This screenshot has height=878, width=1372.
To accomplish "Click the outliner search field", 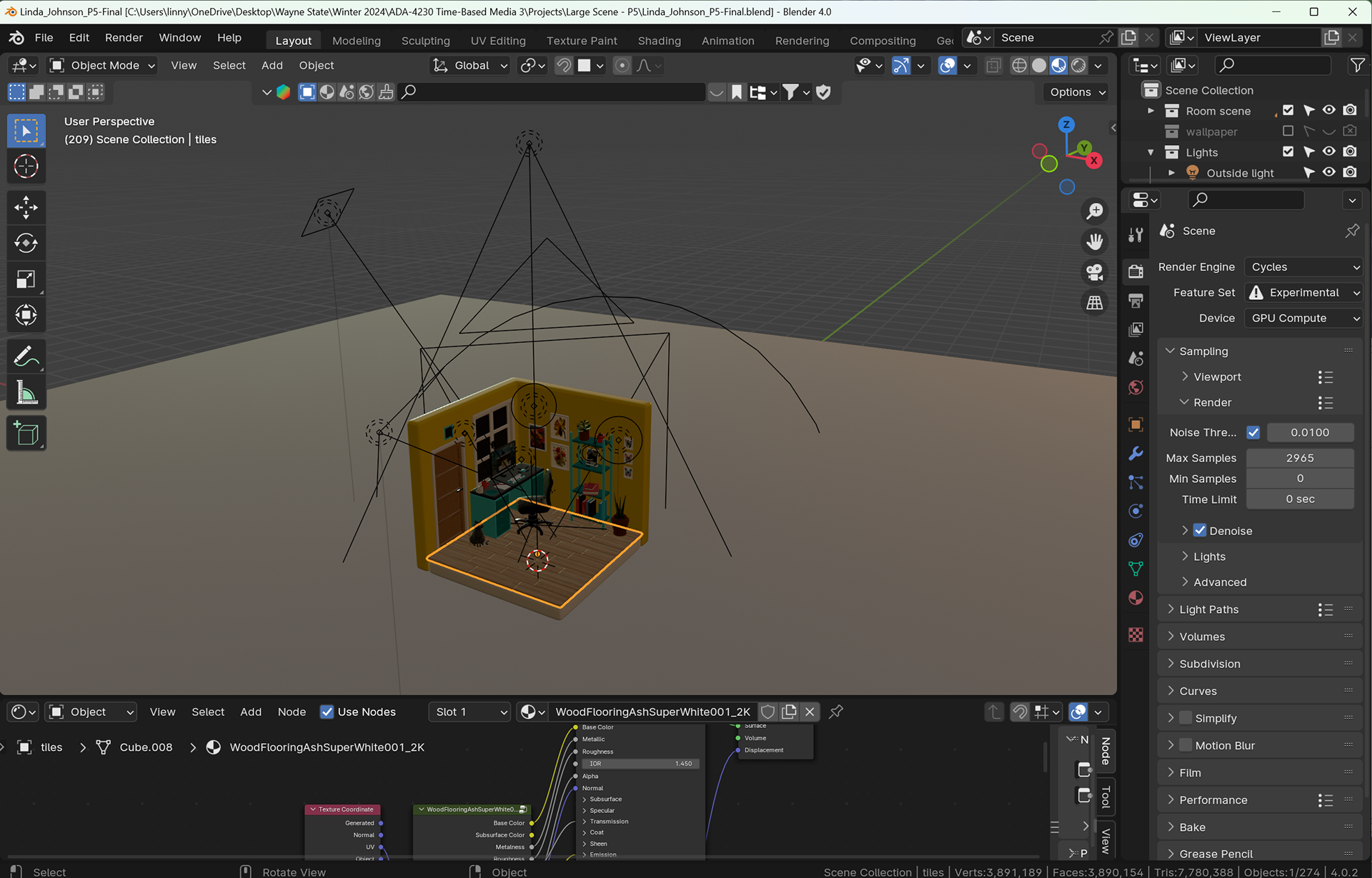I will (1273, 65).
